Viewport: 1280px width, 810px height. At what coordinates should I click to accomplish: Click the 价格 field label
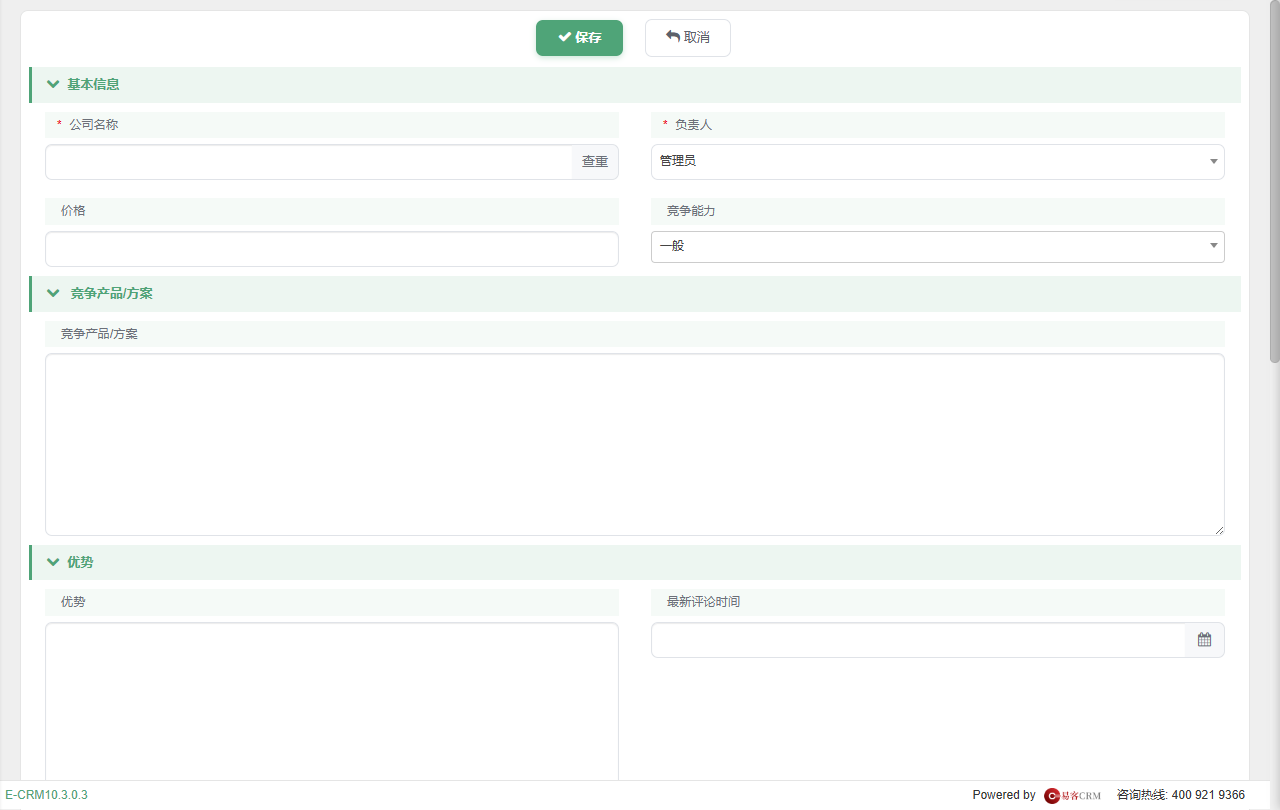(x=73, y=211)
